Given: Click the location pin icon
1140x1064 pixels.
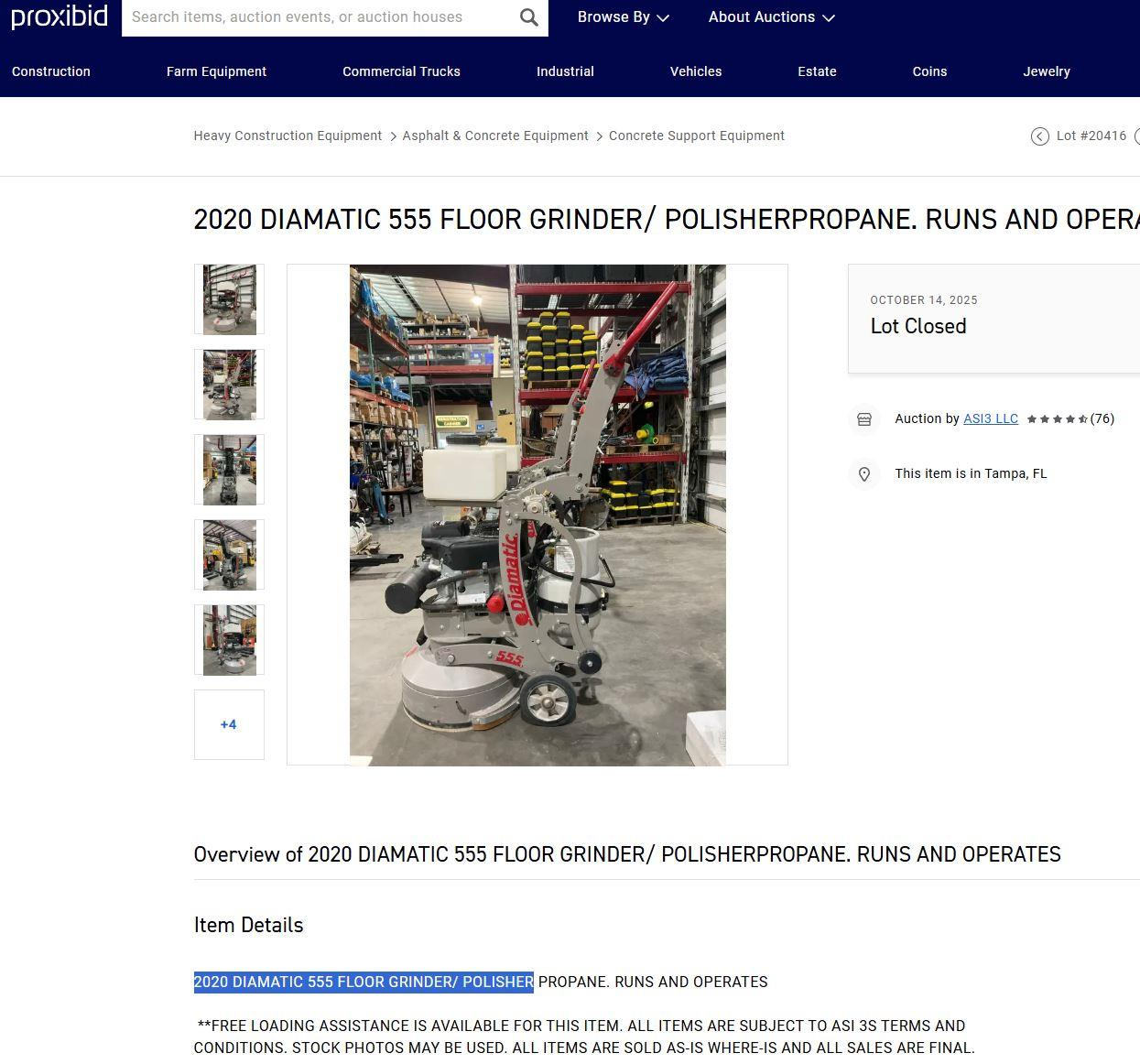Looking at the screenshot, I should pyautogui.click(x=863, y=474).
